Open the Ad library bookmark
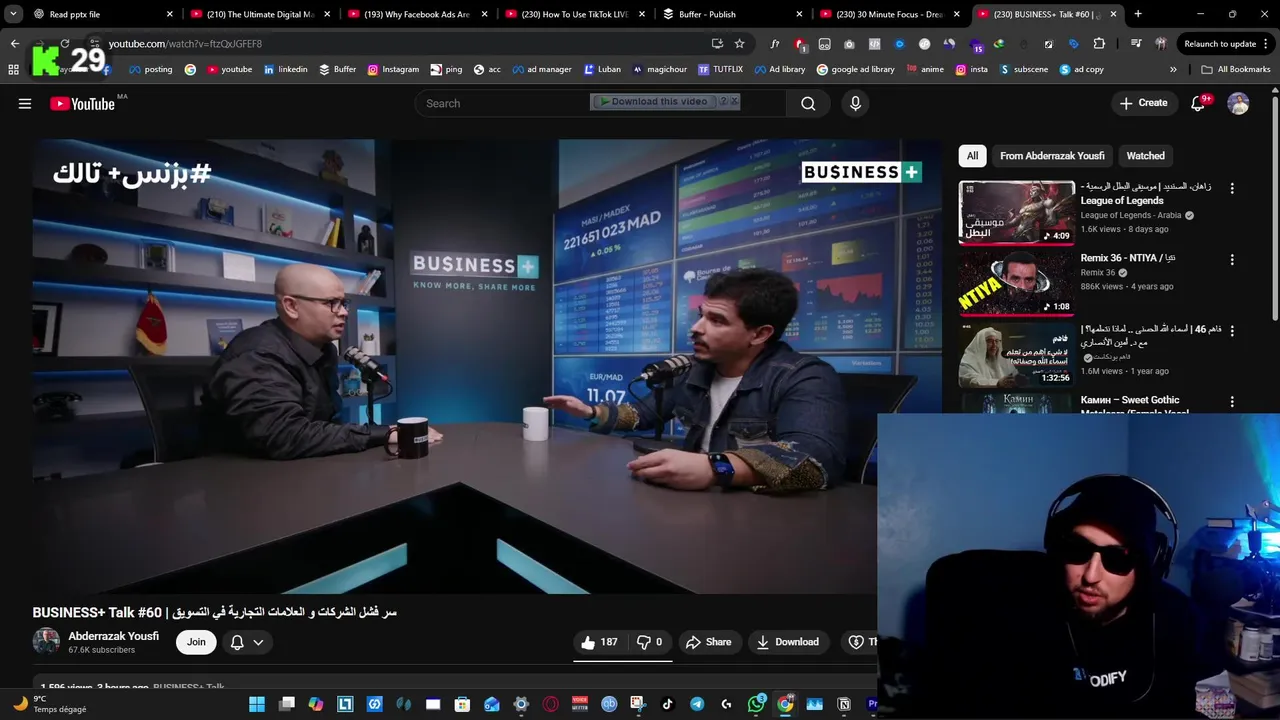1280x720 pixels. click(779, 69)
